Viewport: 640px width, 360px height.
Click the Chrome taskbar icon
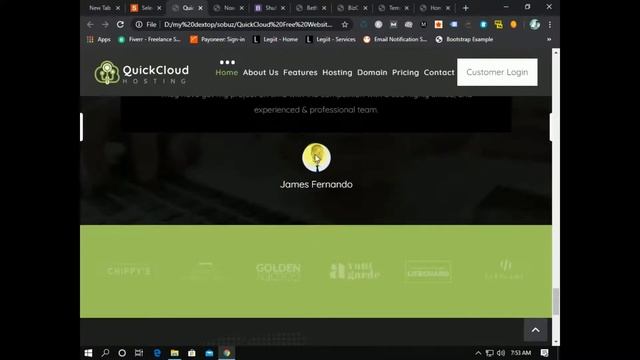[227, 353]
